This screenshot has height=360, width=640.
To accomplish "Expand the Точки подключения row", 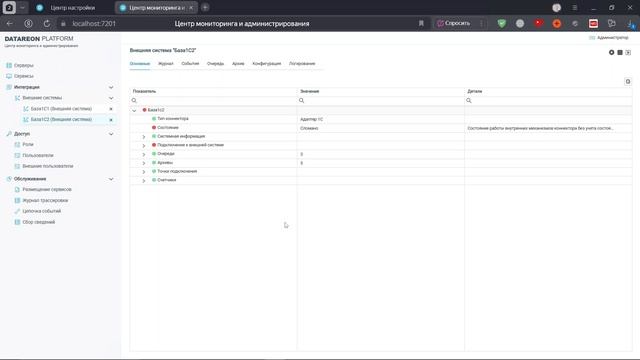I will [x=144, y=172].
